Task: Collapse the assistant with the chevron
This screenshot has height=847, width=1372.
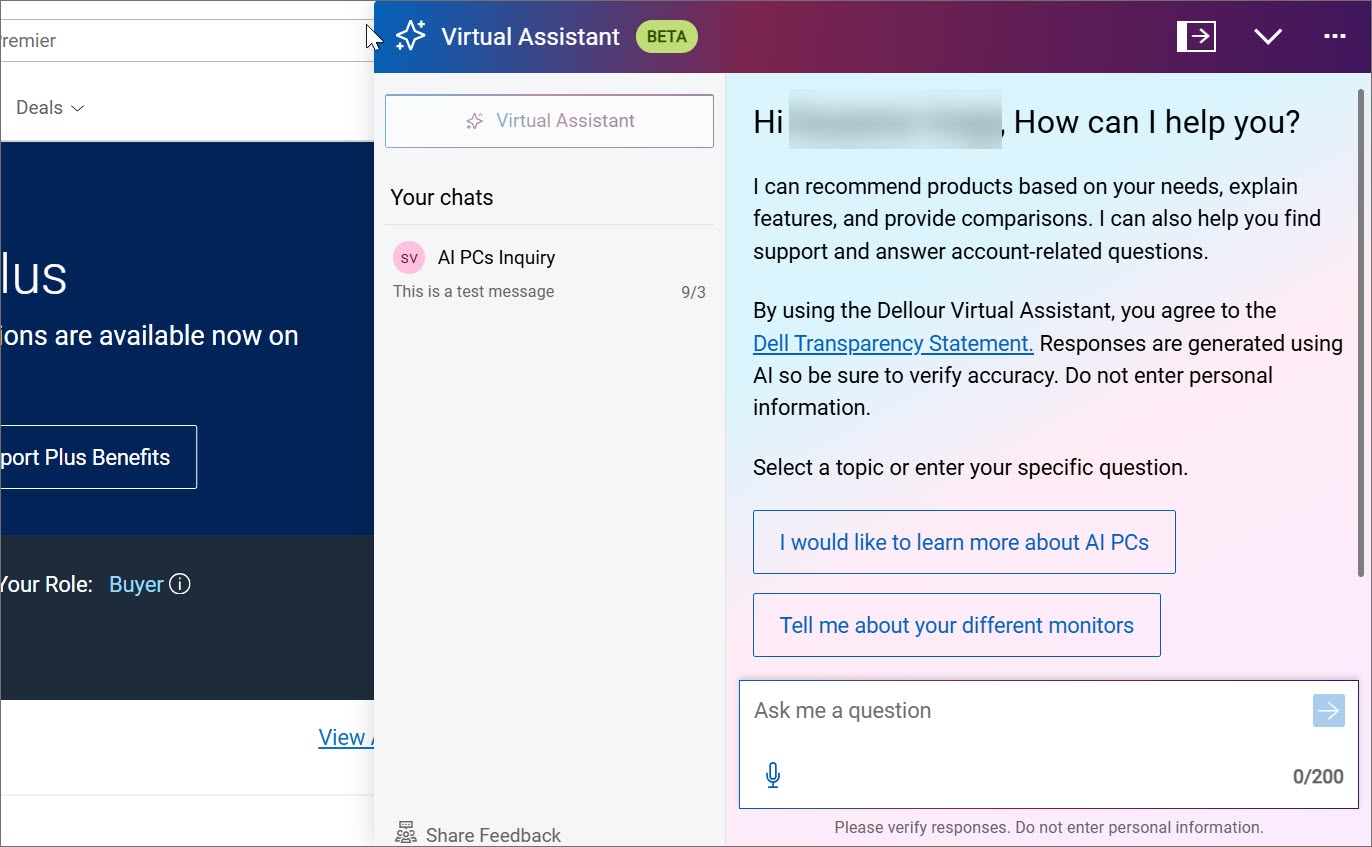Action: 1267,36
